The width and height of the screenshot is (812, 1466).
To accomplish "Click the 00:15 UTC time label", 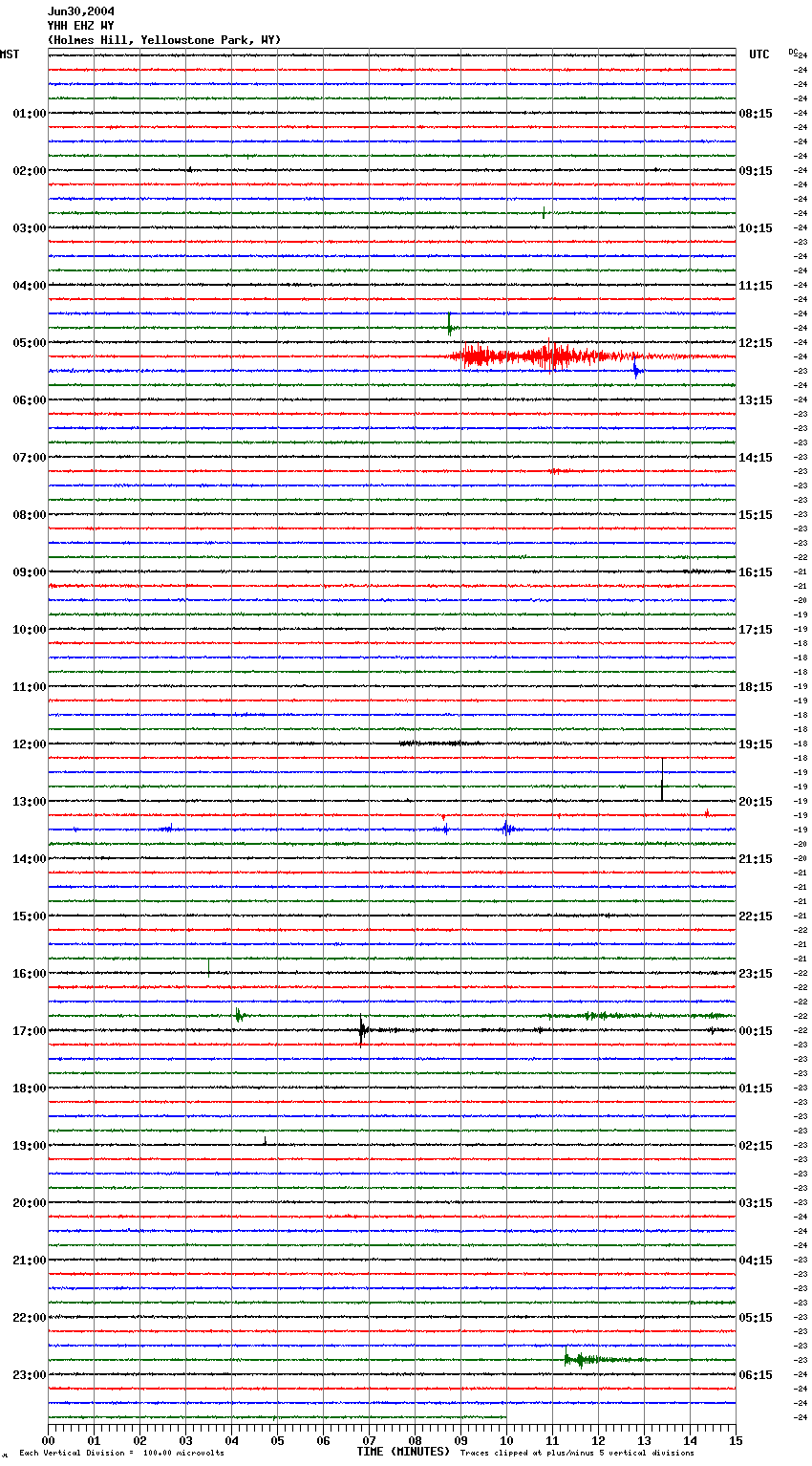I will click(756, 1031).
